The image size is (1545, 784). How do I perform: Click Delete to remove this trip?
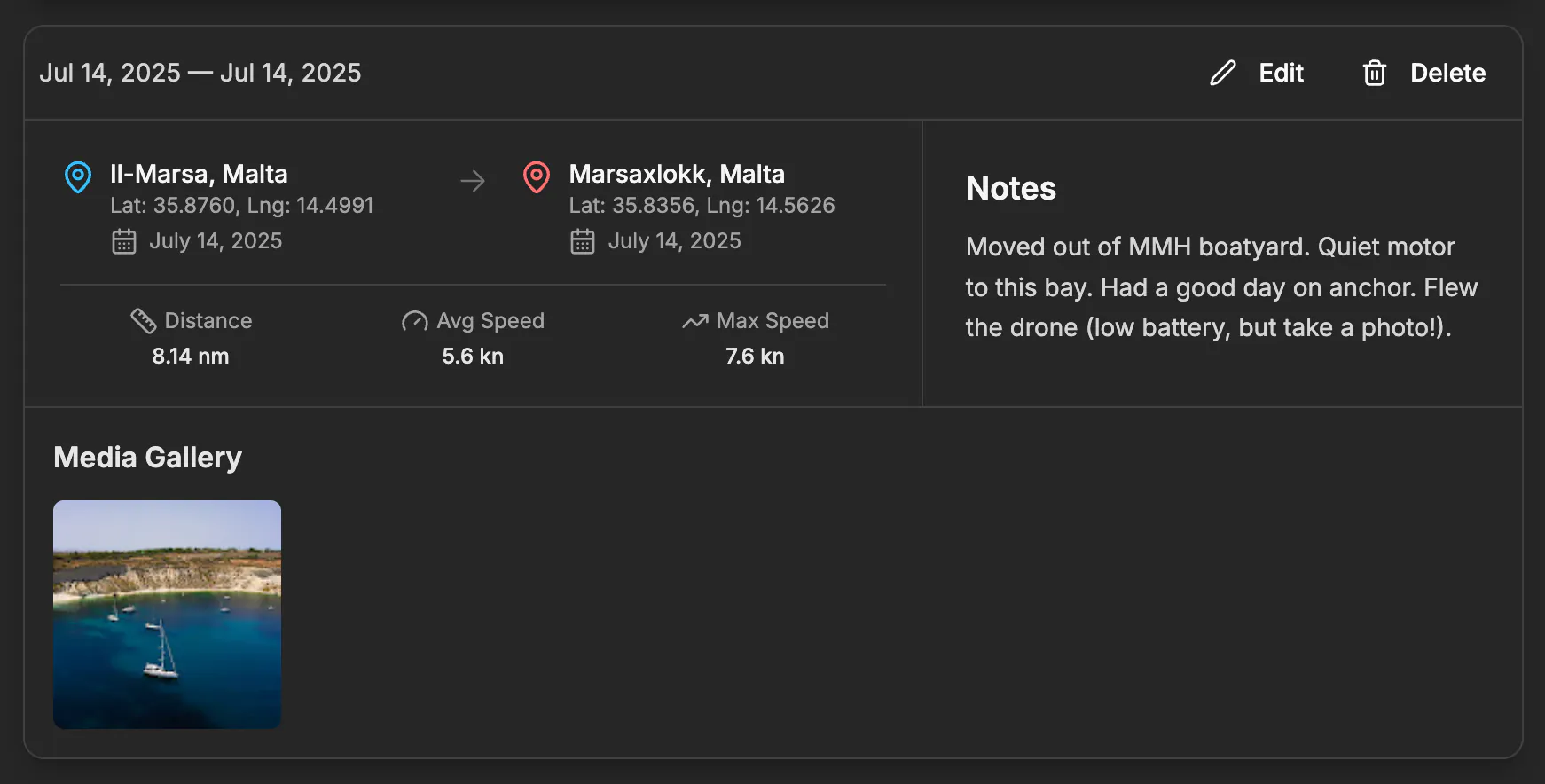[x=1447, y=74]
